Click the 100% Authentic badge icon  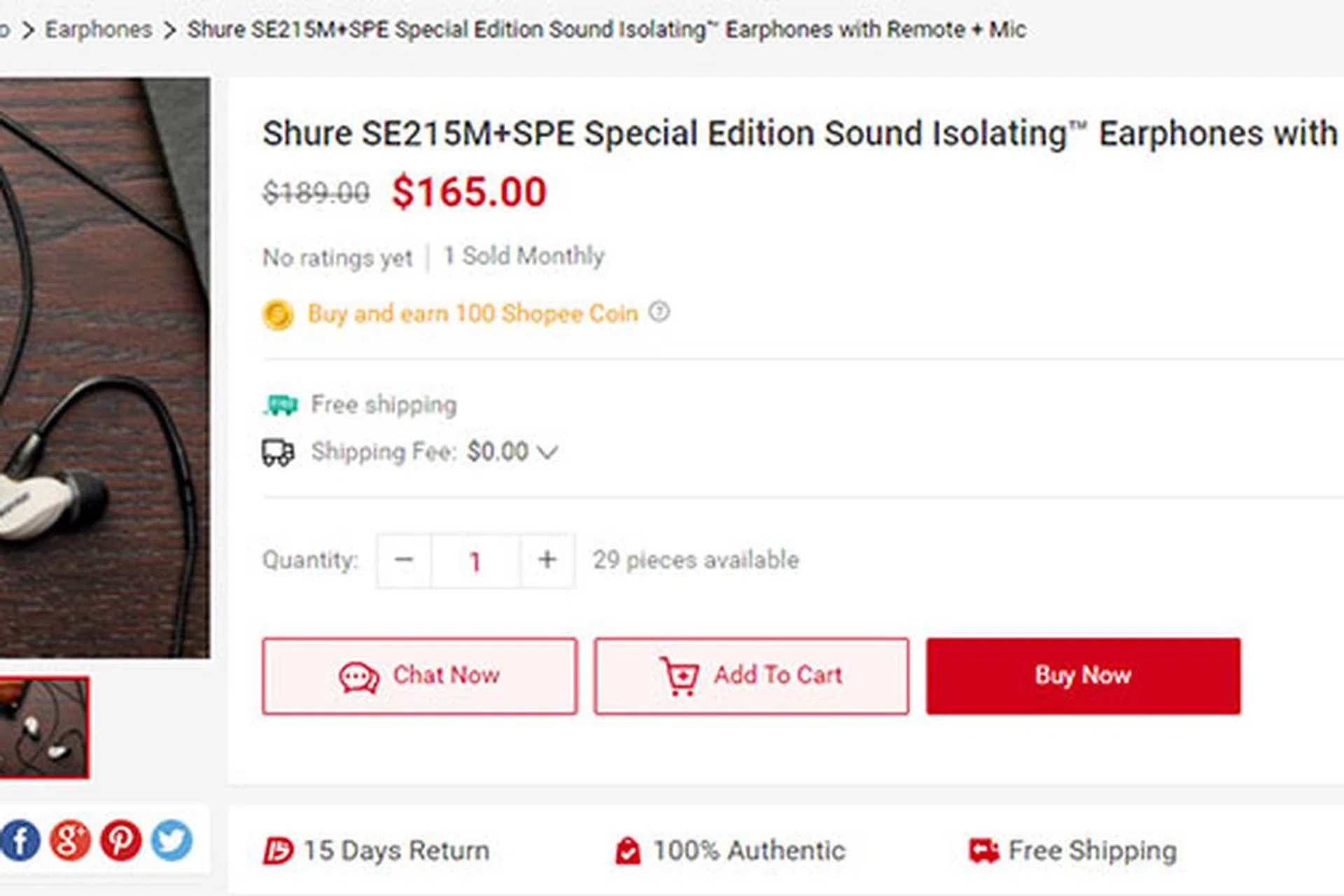click(627, 851)
